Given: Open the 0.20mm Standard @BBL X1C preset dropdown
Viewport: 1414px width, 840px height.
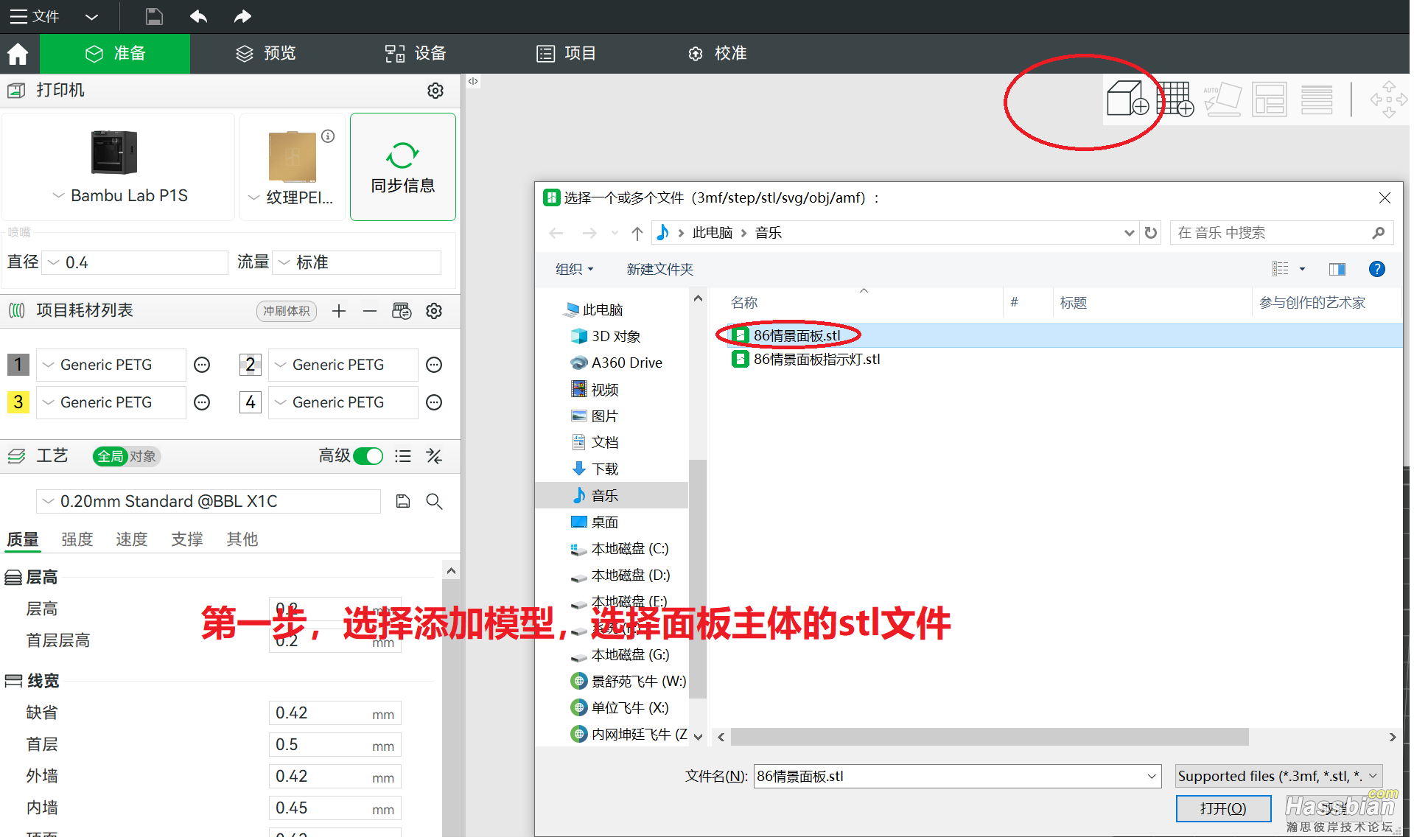Looking at the screenshot, I should point(48,501).
